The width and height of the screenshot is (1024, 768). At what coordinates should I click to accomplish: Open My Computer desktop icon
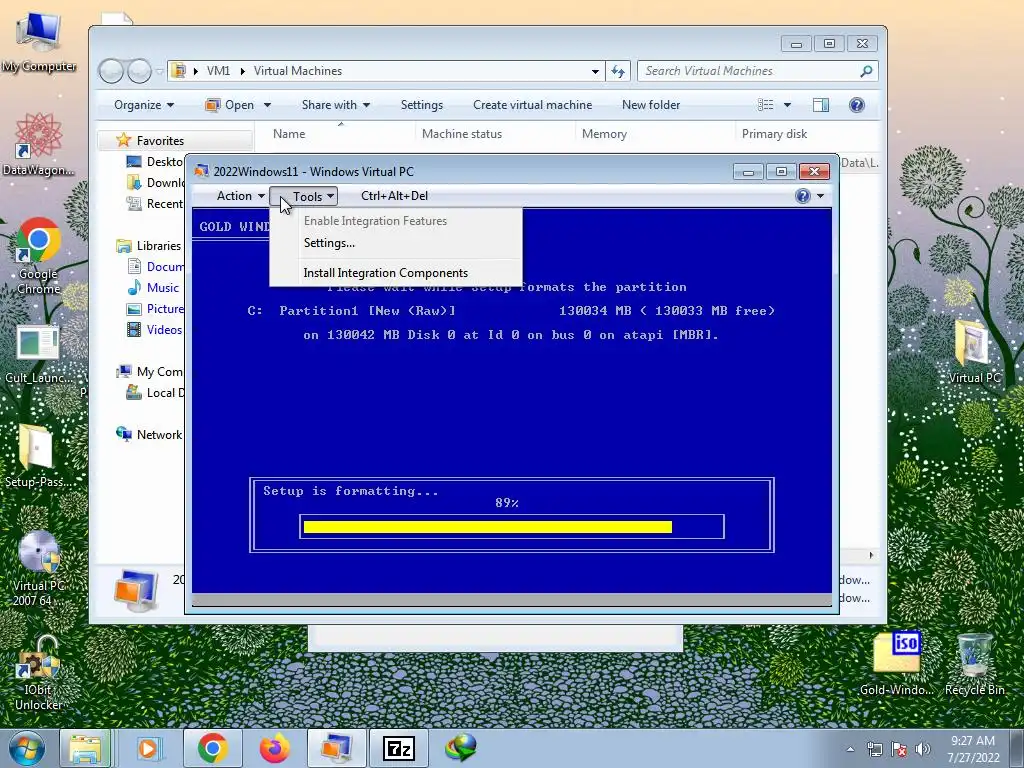(x=39, y=41)
